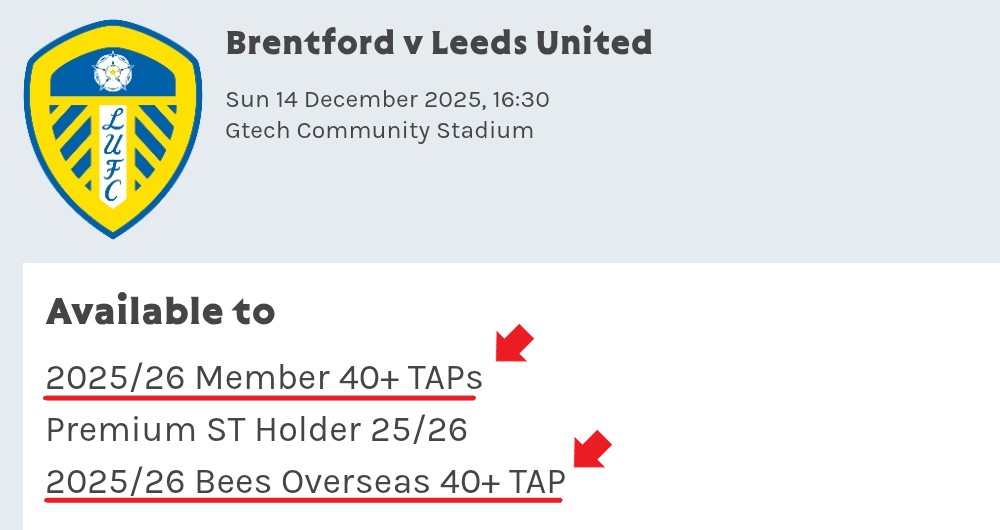Select 2025/26 Bees Overseas 40+ TAP entry

pyautogui.click(x=305, y=482)
